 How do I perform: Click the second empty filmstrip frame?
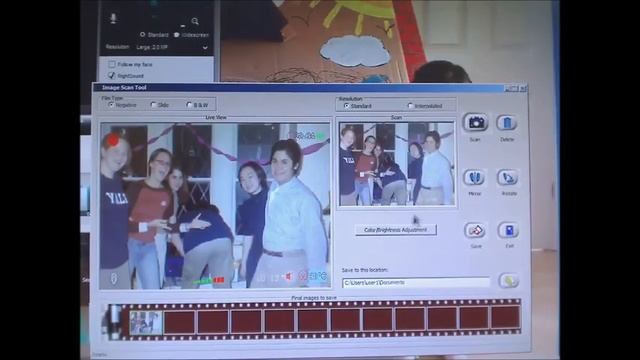click(x=213, y=321)
